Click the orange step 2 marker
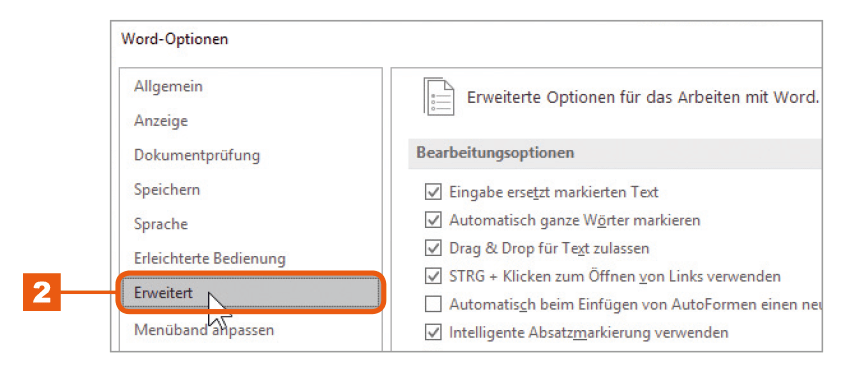Image resolution: width=850 pixels, height=372 pixels. [x=42, y=293]
